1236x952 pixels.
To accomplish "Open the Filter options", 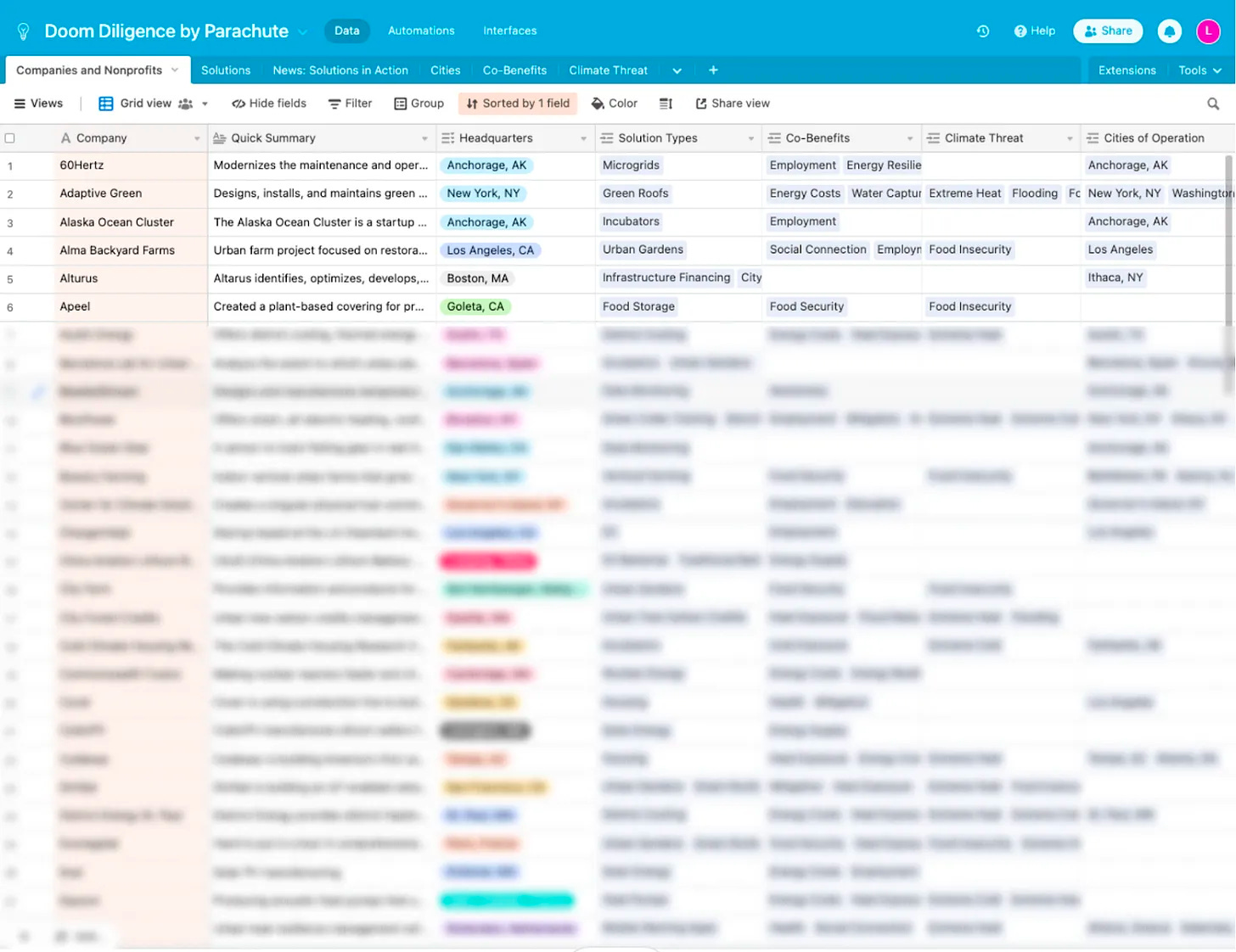I will point(350,104).
